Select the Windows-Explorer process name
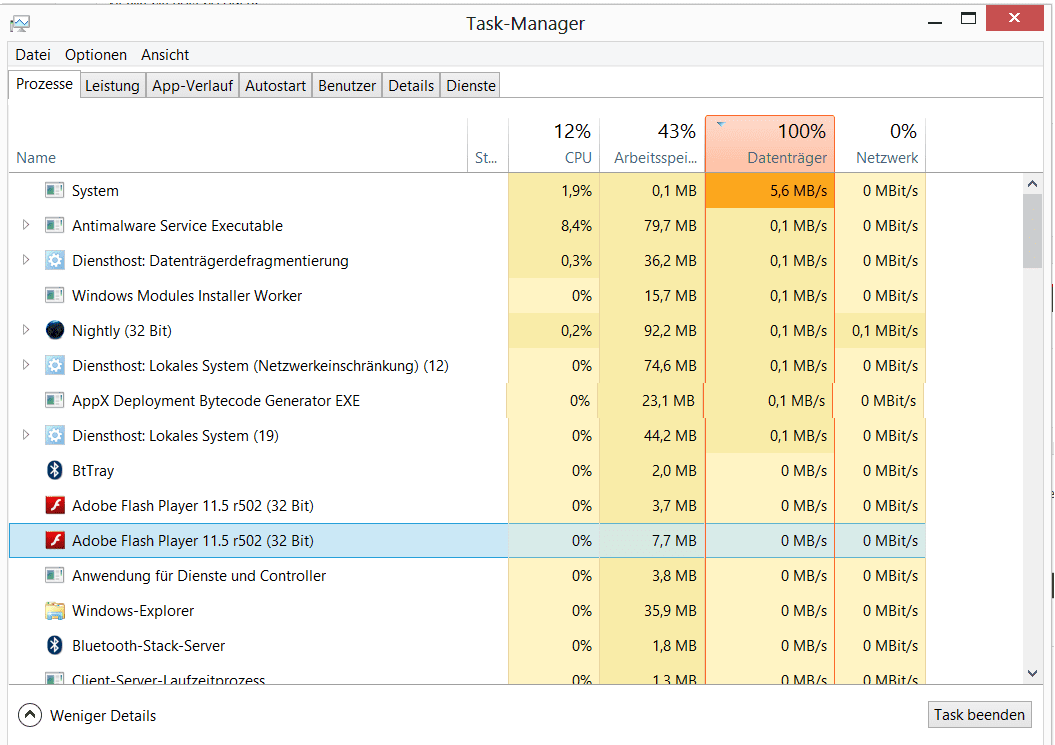This screenshot has height=745, width=1055. point(133,611)
